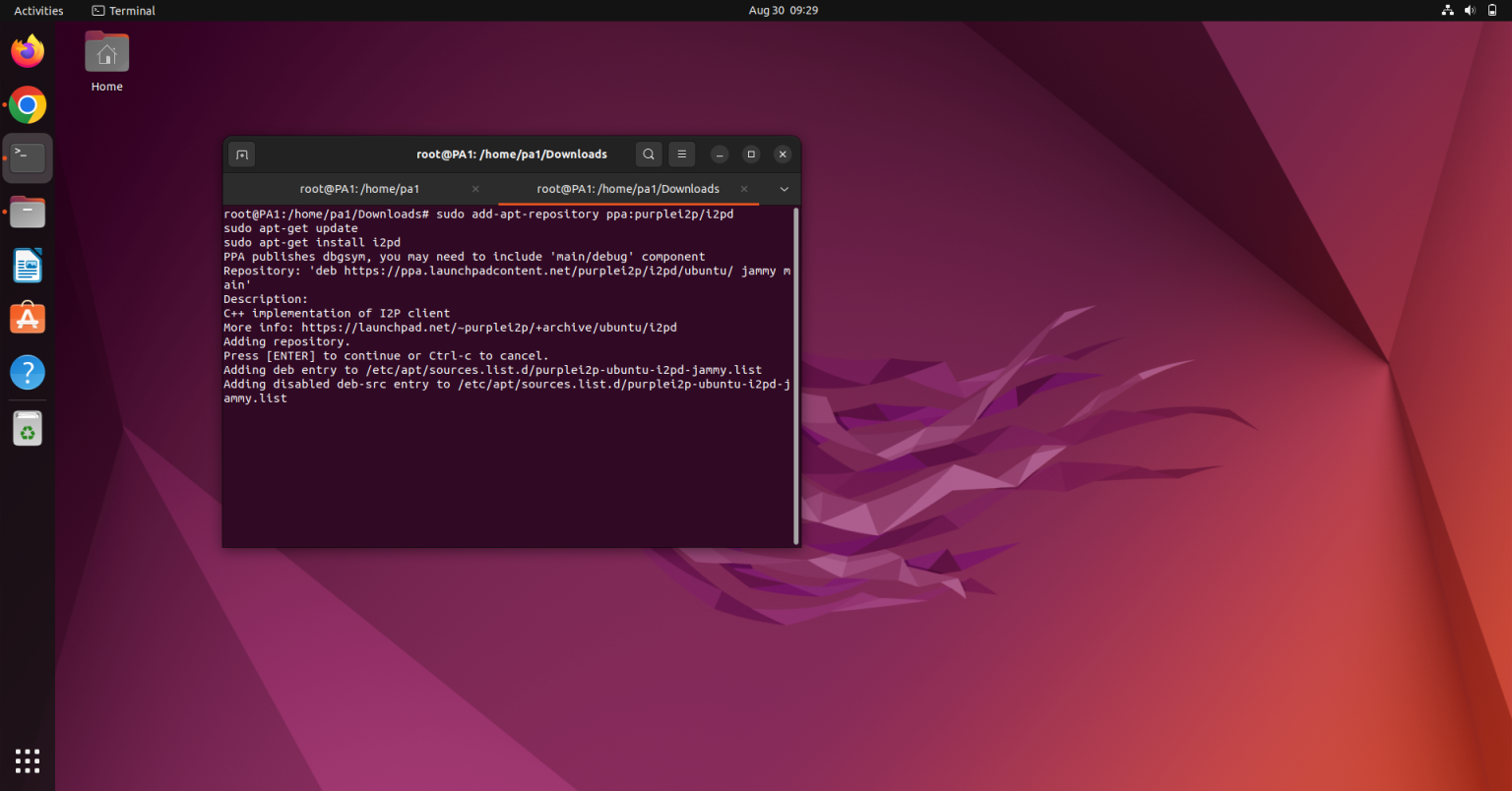The width and height of the screenshot is (1512, 791).
Task: Close the /home/pa1 terminal tab
Action: pos(475,188)
